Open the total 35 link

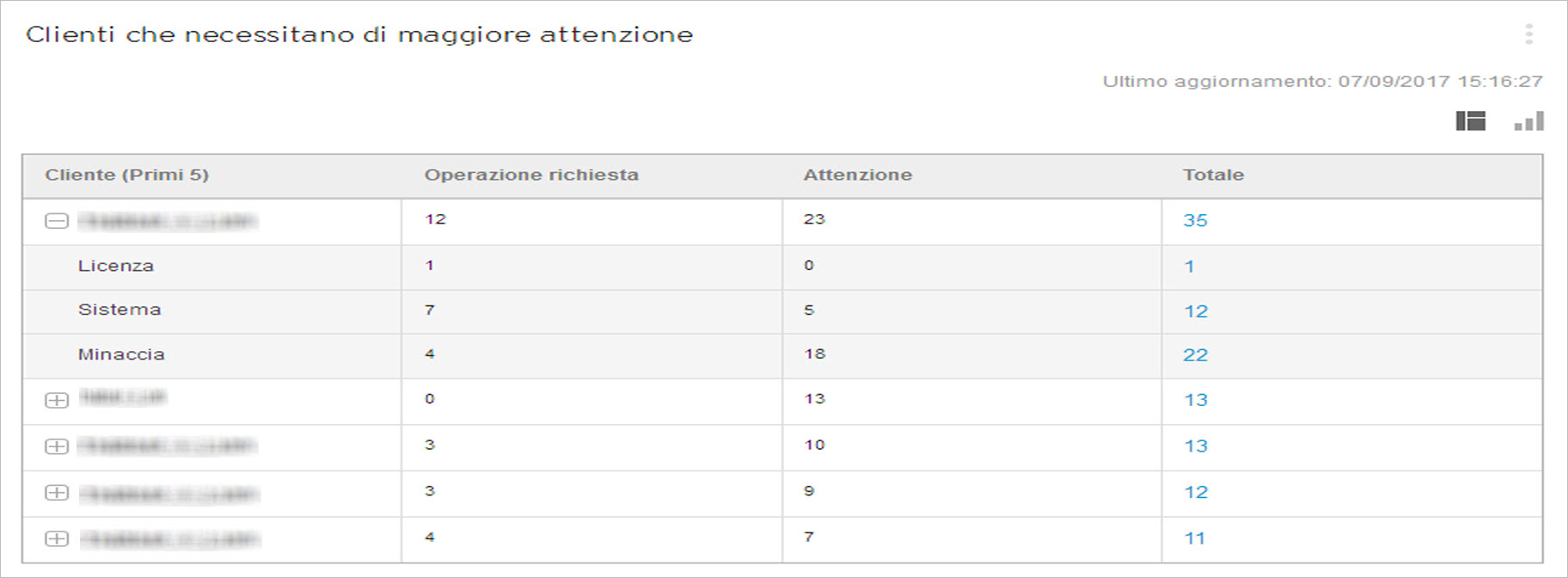pyautogui.click(x=1195, y=221)
